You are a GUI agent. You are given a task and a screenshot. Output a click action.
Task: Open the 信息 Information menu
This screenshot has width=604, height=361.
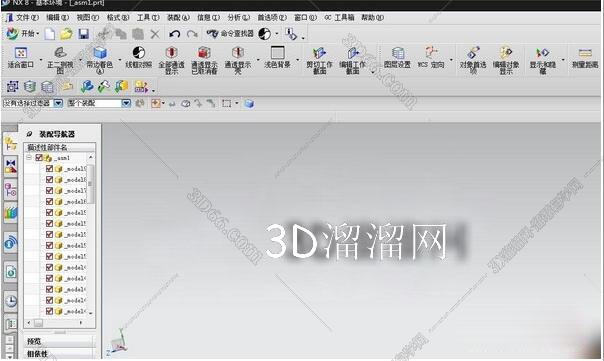(208, 18)
